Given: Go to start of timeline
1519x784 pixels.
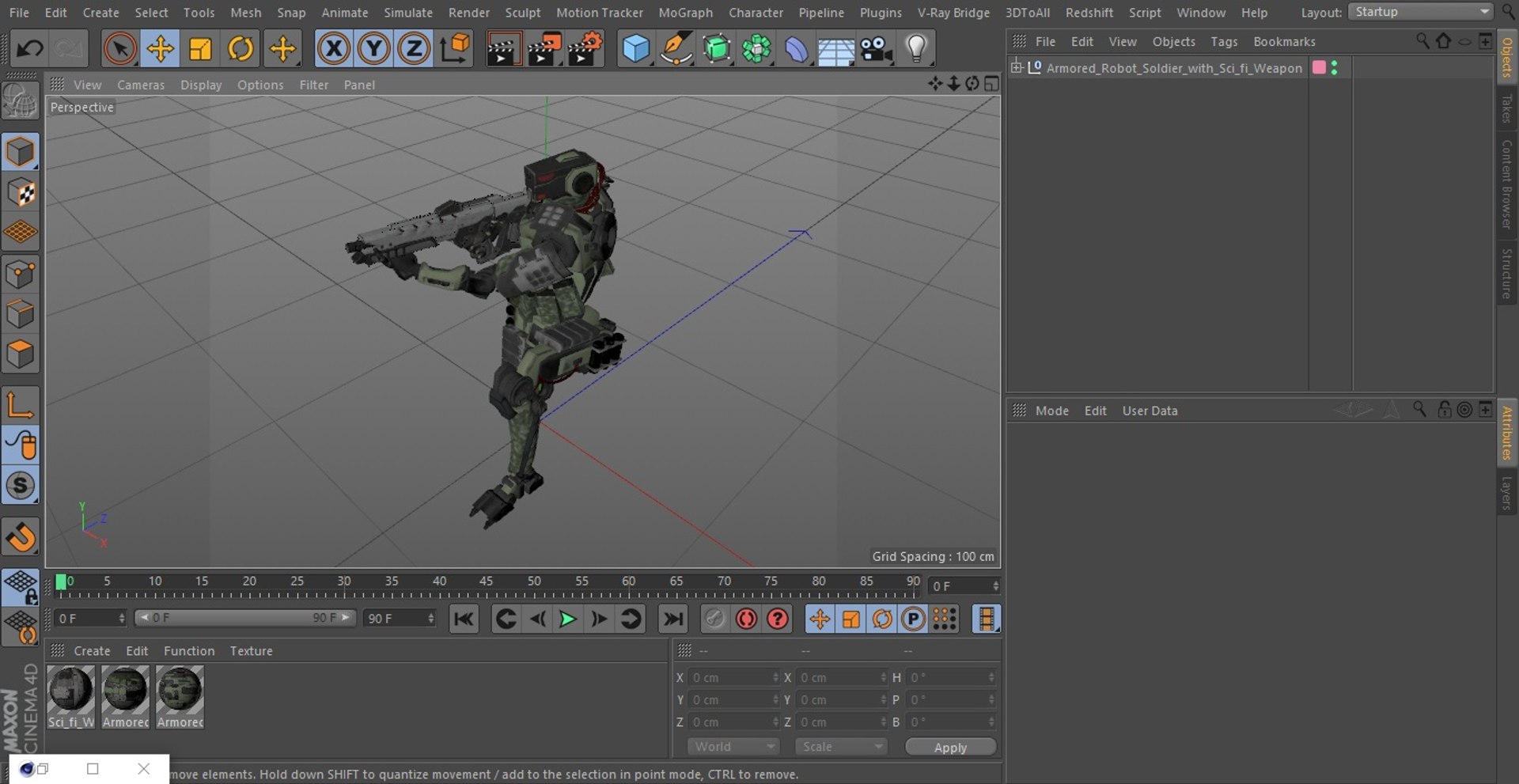Looking at the screenshot, I should click(x=464, y=619).
